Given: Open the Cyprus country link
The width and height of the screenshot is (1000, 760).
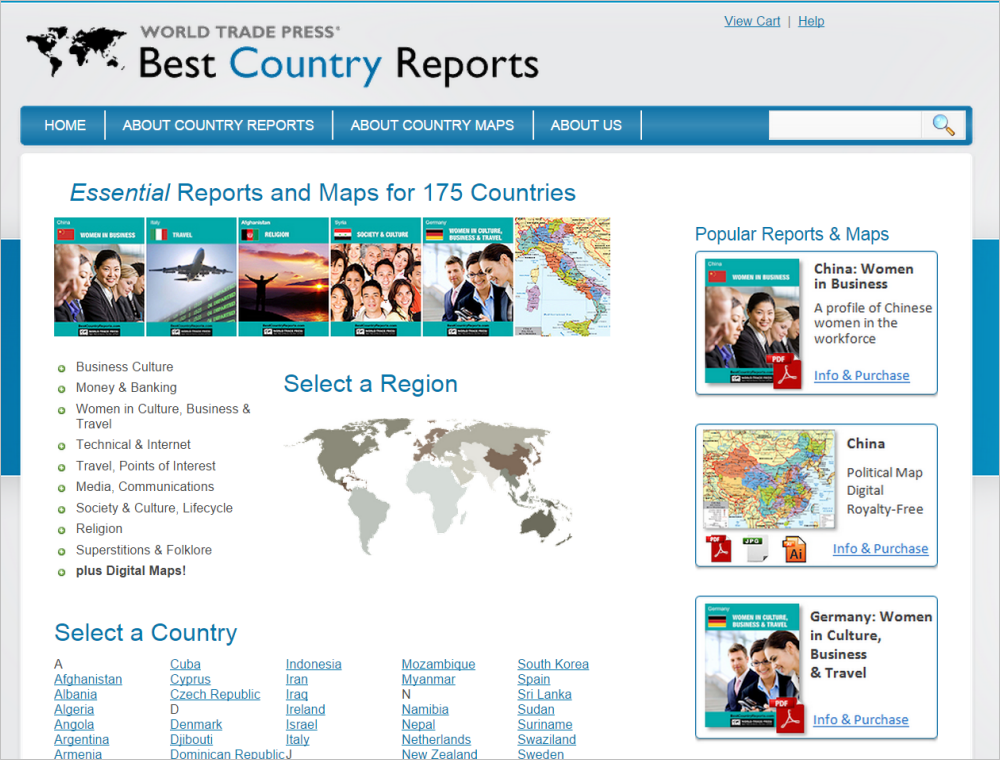Looking at the screenshot, I should tap(190, 680).
